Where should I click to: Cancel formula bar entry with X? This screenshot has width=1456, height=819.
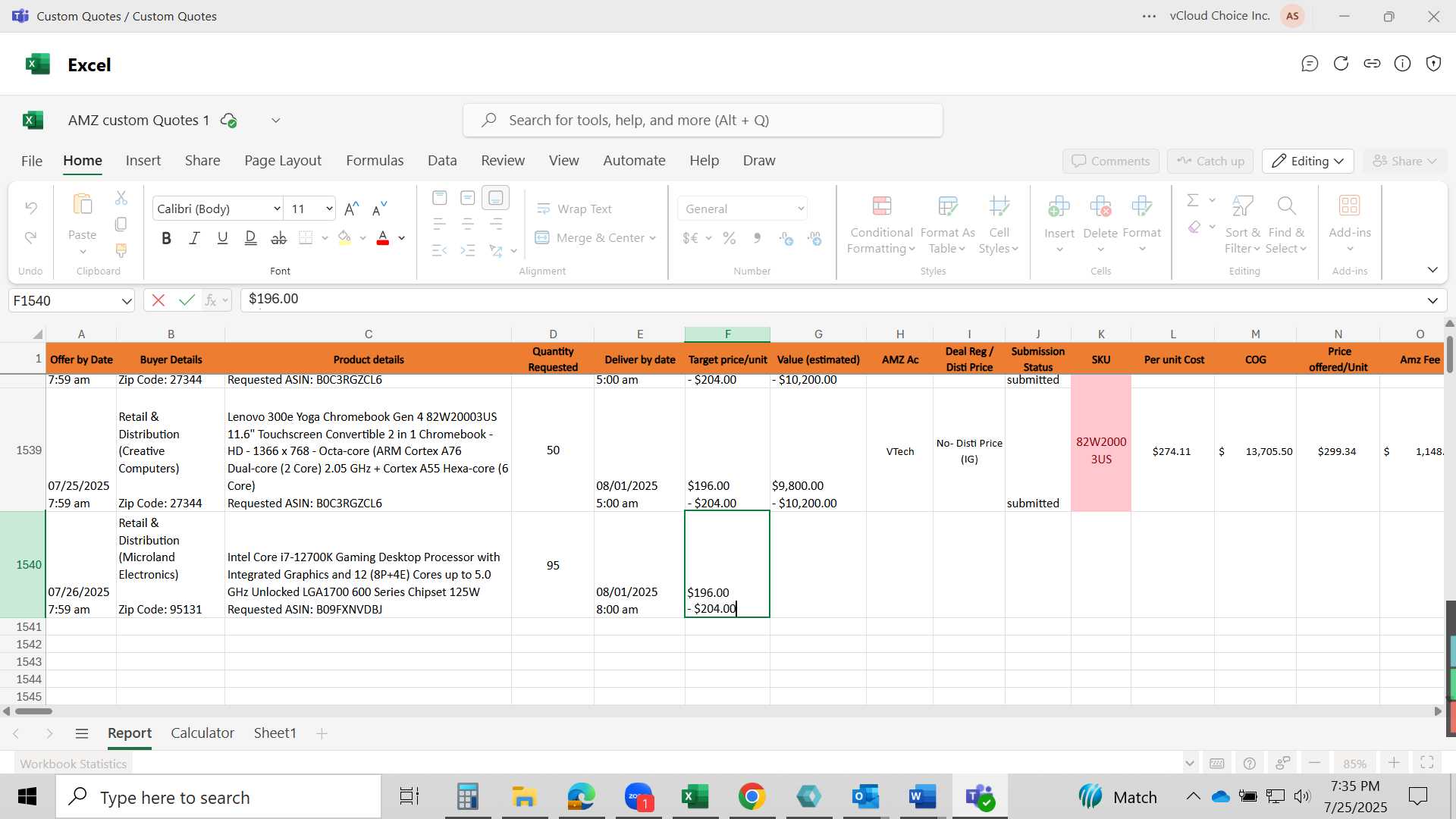158,300
